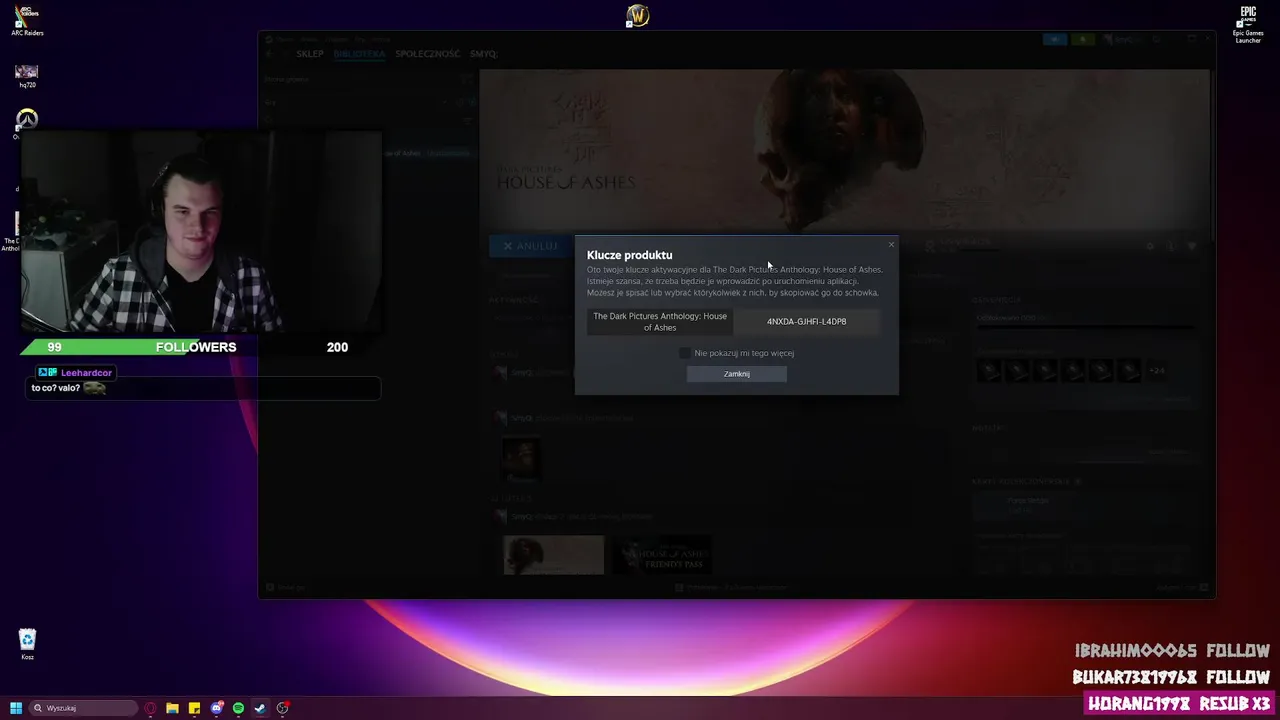Open the Epic Games Launcher desktop shortcut
1280x720 pixels.
pyautogui.click(x=1248, y=25)
